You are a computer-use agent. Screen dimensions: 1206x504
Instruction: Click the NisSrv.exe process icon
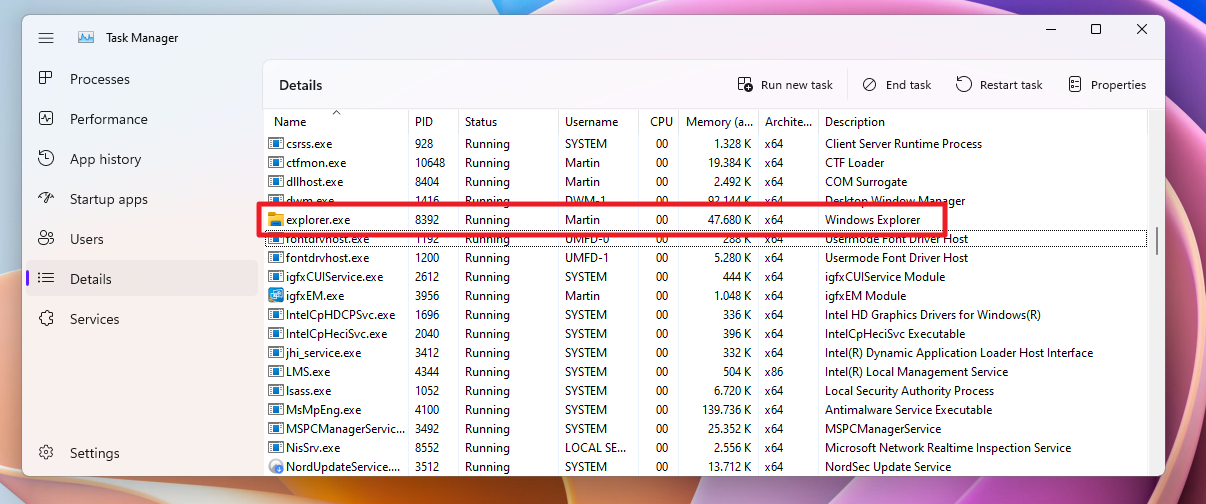(276, 448)
